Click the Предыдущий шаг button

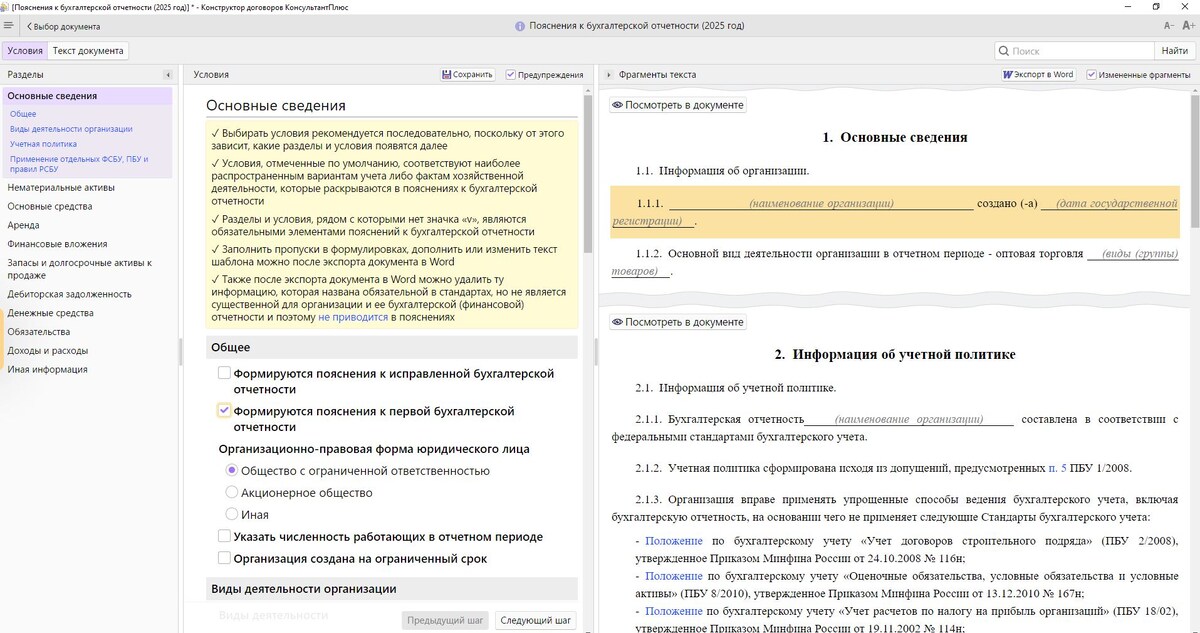(x=447, y=621)
